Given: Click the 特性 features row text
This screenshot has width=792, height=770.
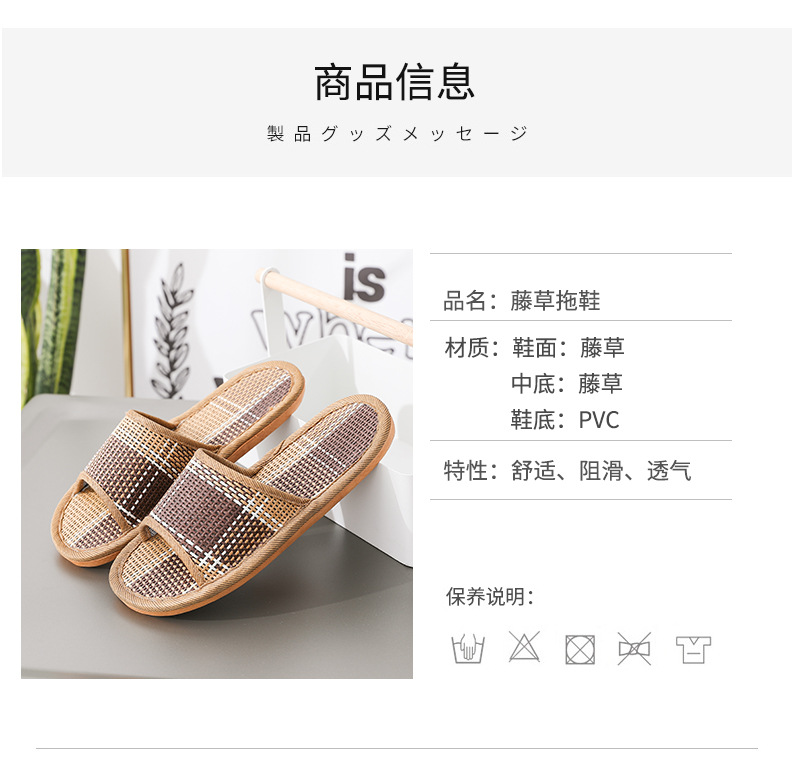Looking at the screenshot, I should [x=567, y=470].
